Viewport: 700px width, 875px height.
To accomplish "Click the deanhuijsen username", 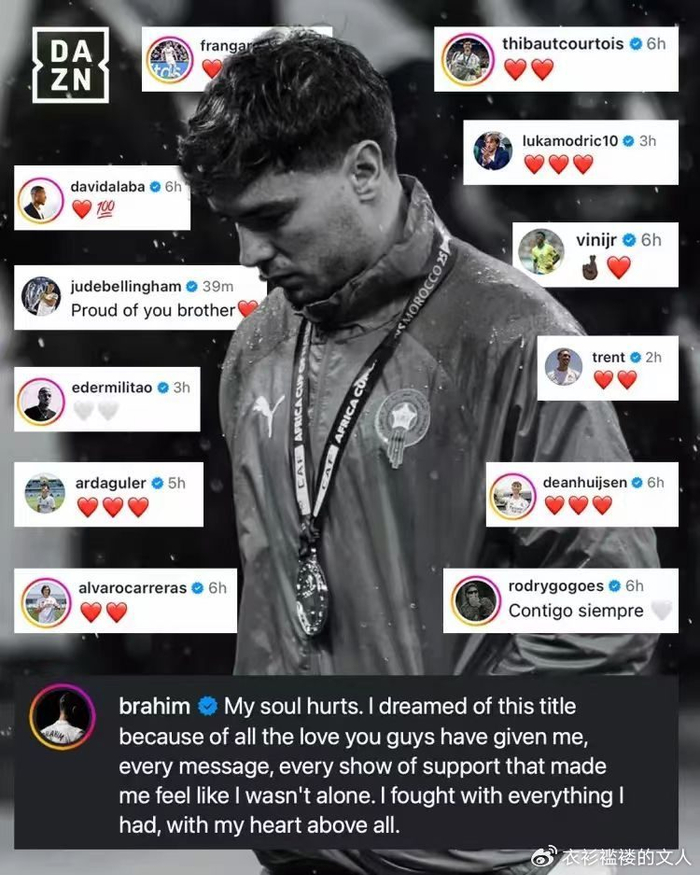I will (584, 482).
